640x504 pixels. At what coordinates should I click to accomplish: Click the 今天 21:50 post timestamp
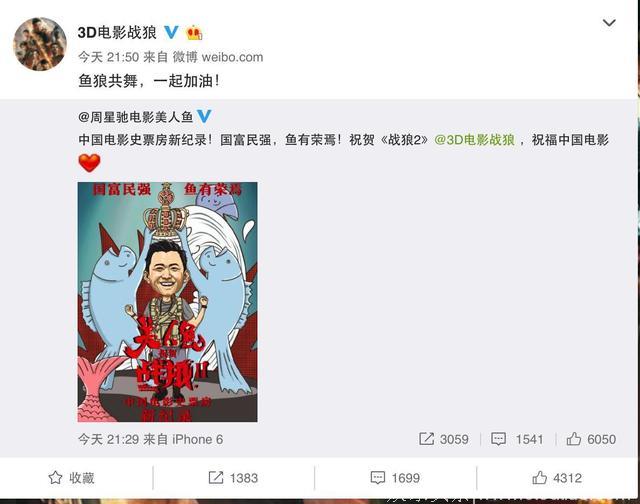(x=109, y=57)
